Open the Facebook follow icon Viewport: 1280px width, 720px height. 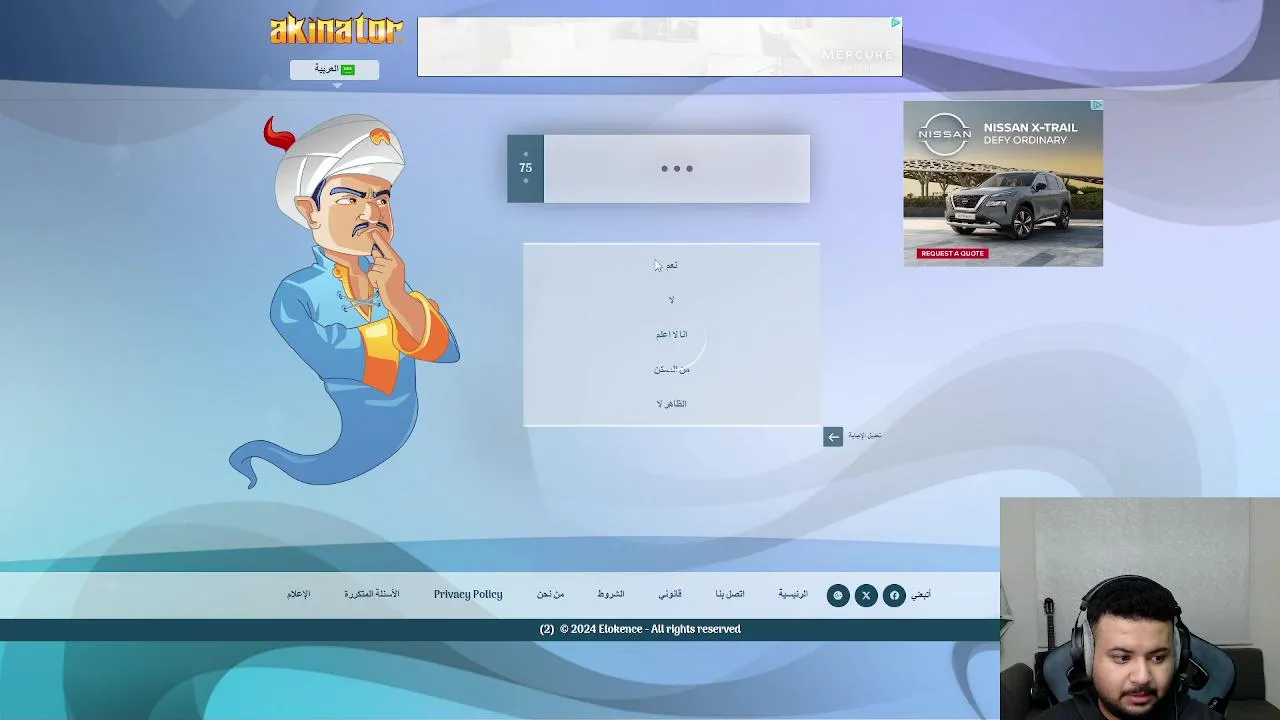click(894, 595)
